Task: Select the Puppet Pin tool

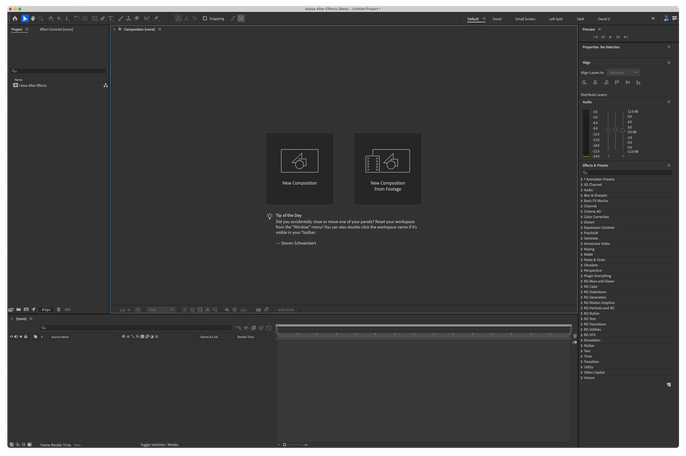Action: point(156,18)
